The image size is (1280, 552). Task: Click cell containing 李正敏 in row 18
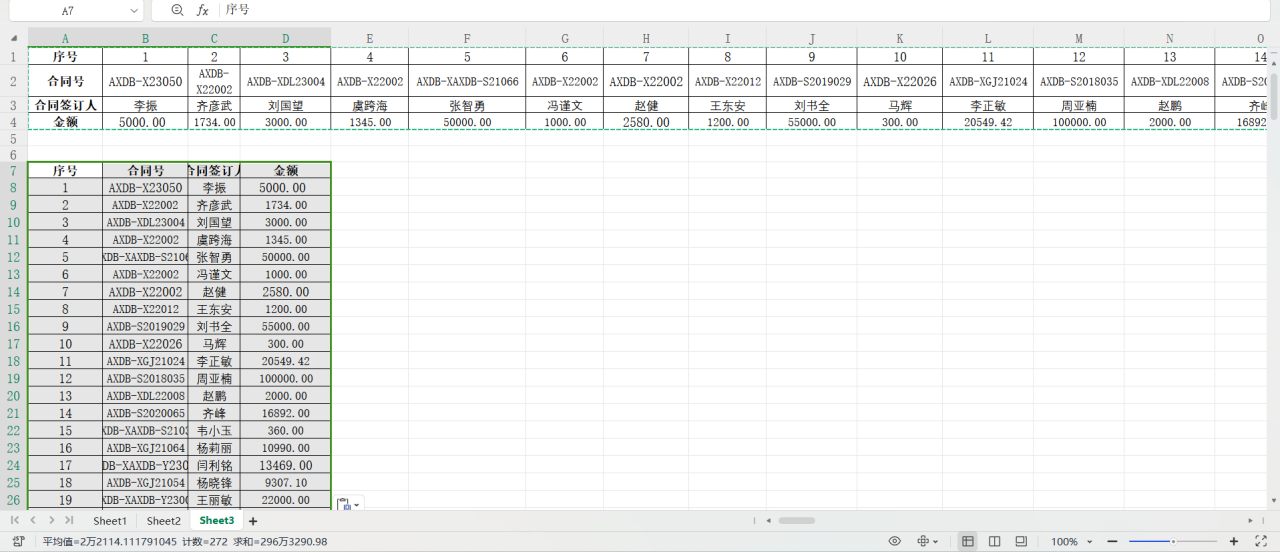point(214,361)
